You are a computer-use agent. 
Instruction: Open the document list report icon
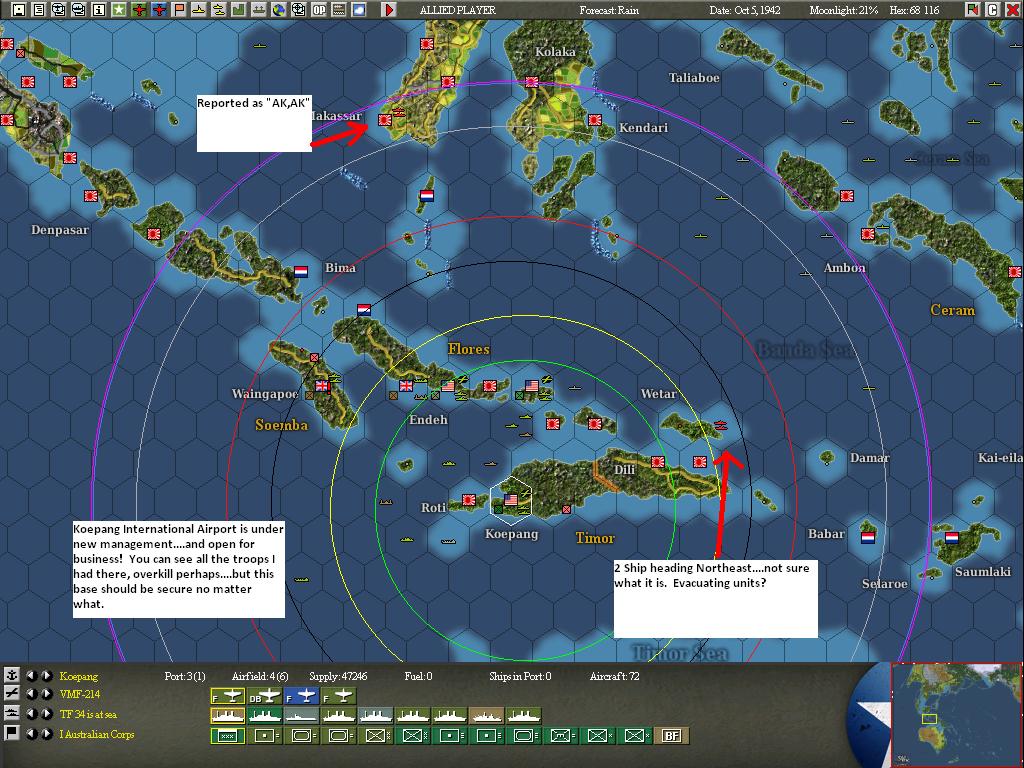(39, 10)
